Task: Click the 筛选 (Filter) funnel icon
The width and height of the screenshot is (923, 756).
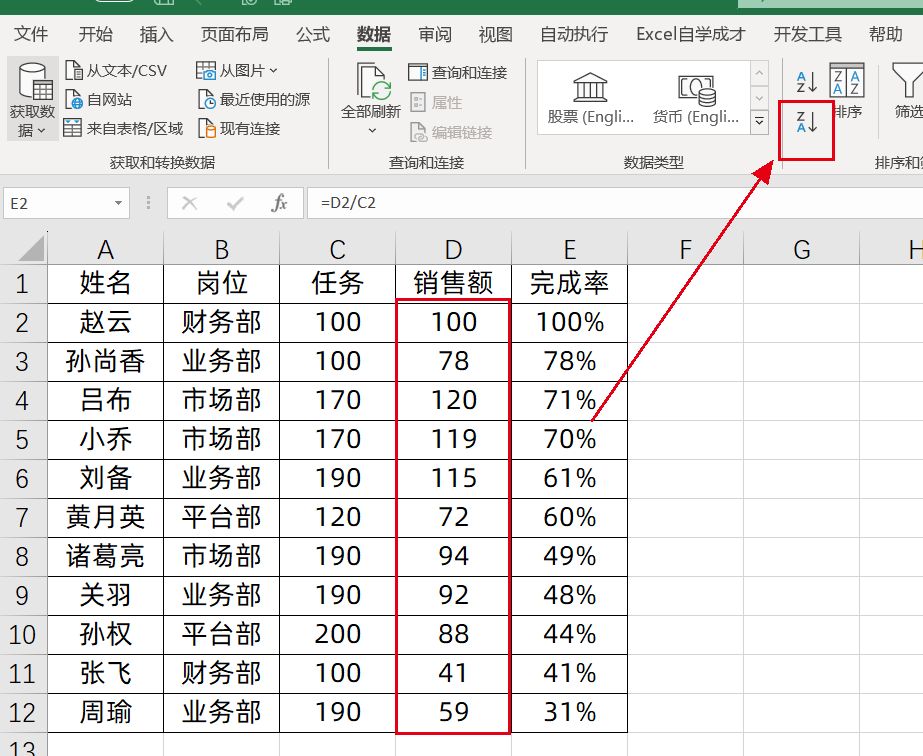Action: [907, 80]
